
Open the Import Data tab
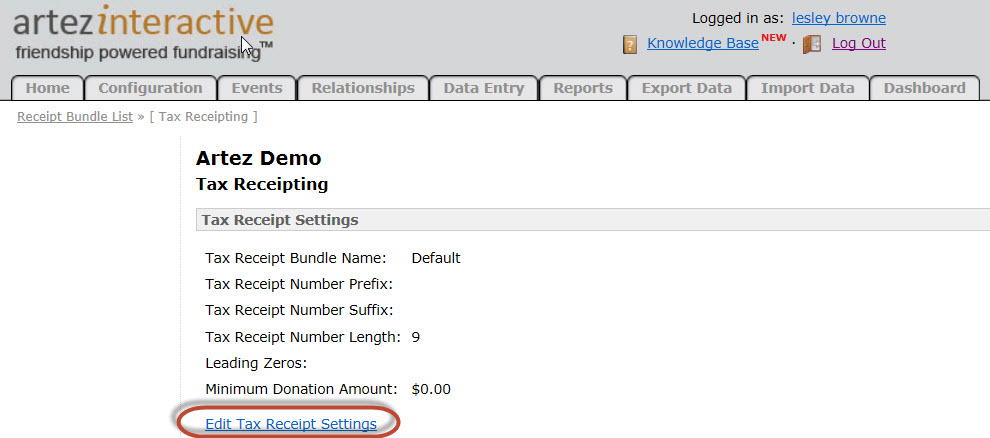(807, 88)
